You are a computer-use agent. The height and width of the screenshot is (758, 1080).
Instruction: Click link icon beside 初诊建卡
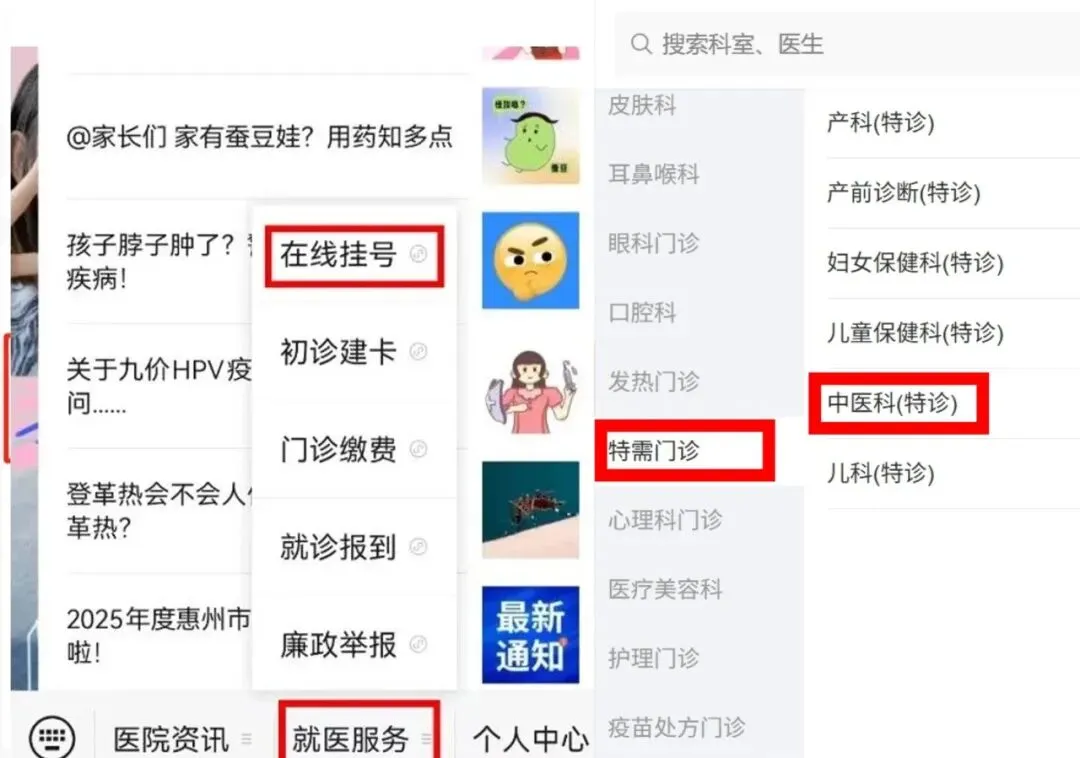click(418, 352)
